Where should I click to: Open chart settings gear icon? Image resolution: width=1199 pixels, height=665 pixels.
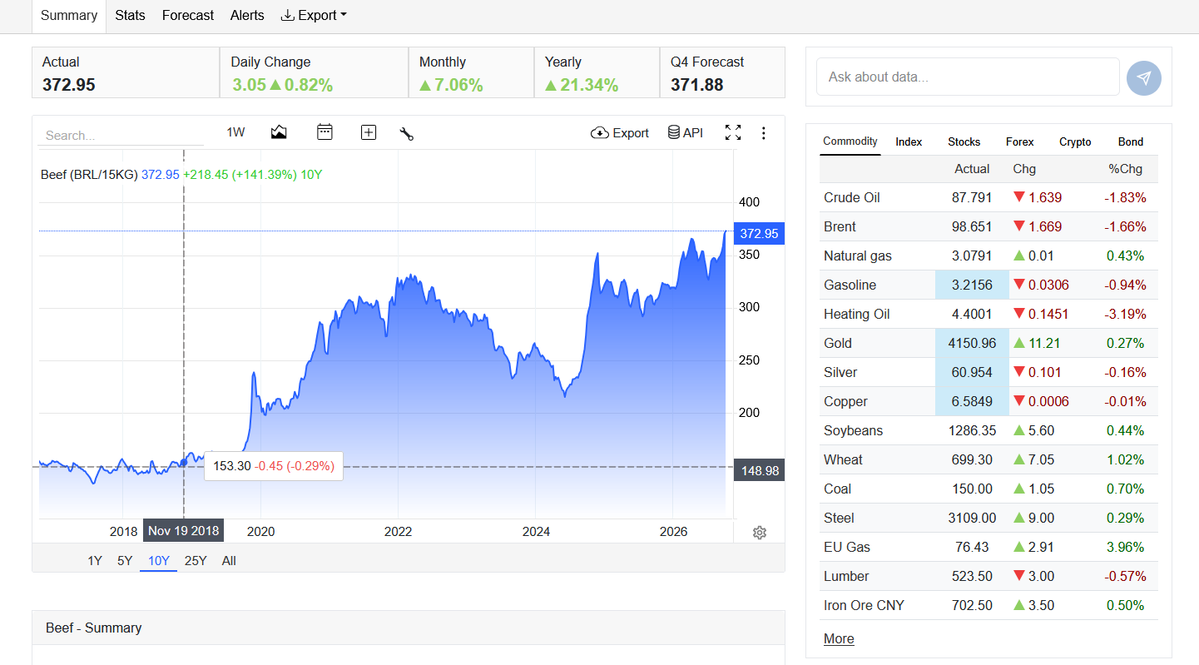point(759,533)
